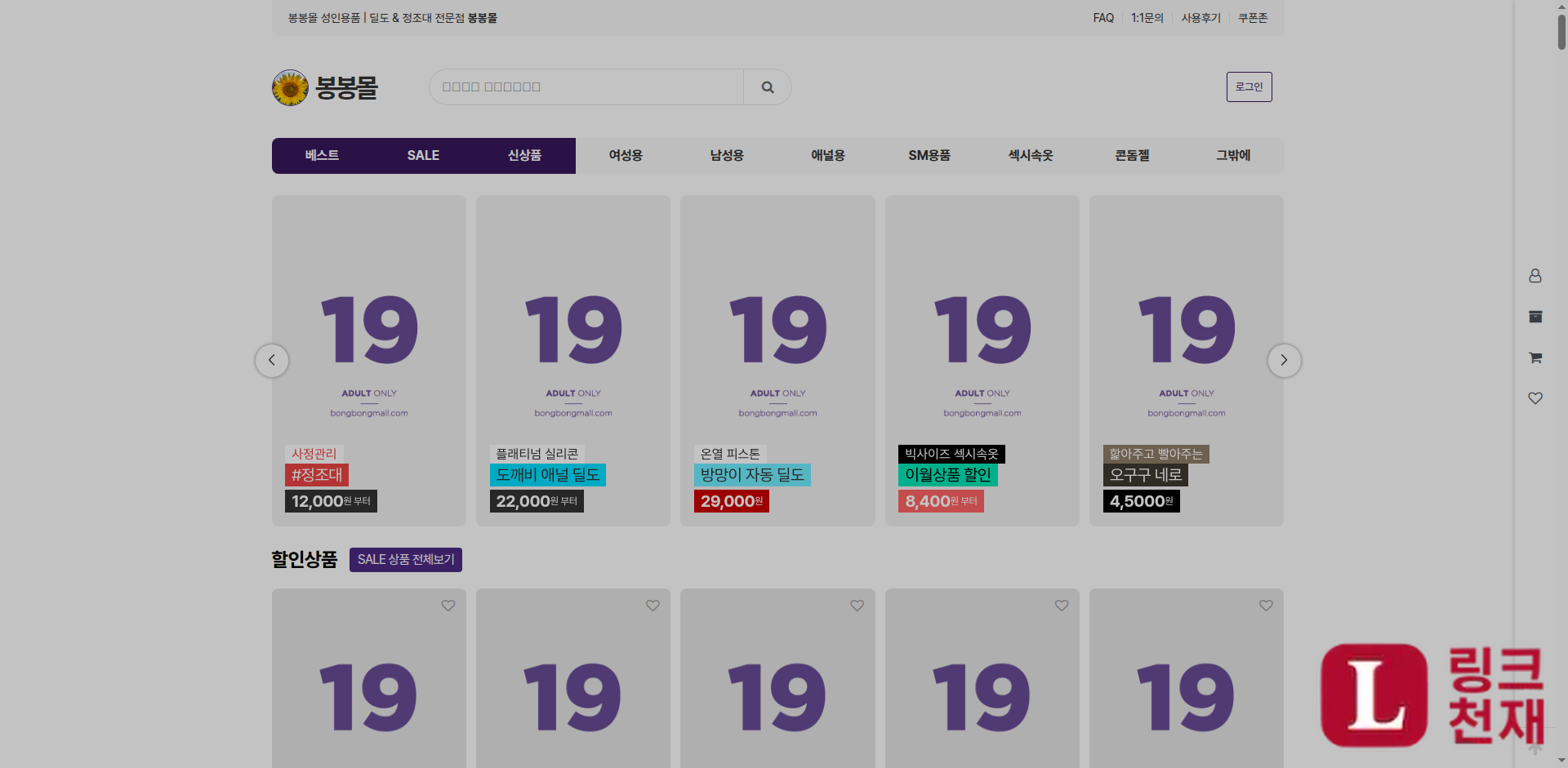
Task: Open the 신상품 menu tab
Action: [x=524, y=156]
